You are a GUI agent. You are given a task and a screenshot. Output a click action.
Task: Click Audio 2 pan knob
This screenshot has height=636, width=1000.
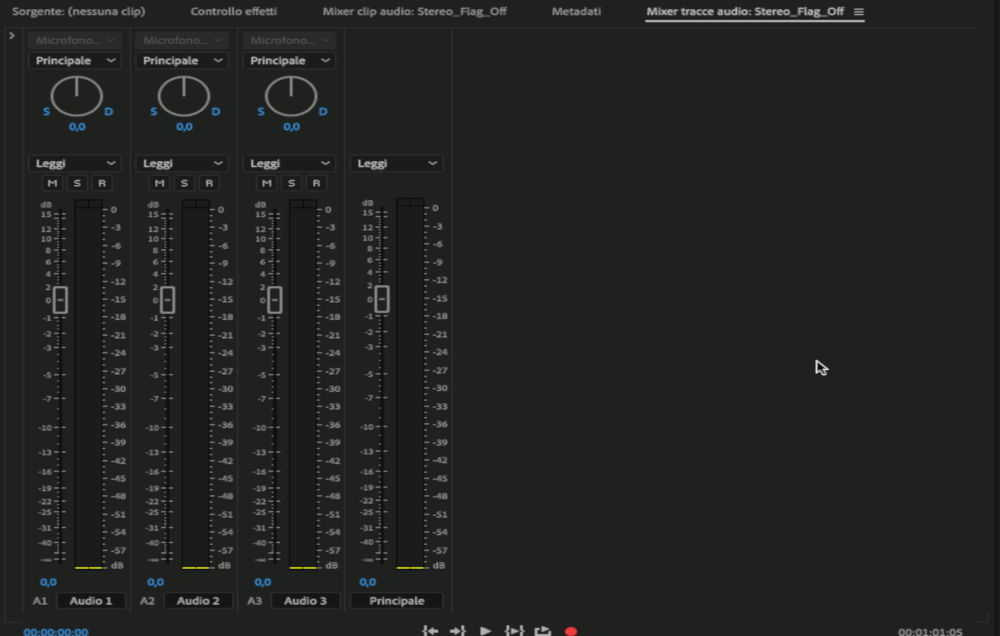pos(184,96)
